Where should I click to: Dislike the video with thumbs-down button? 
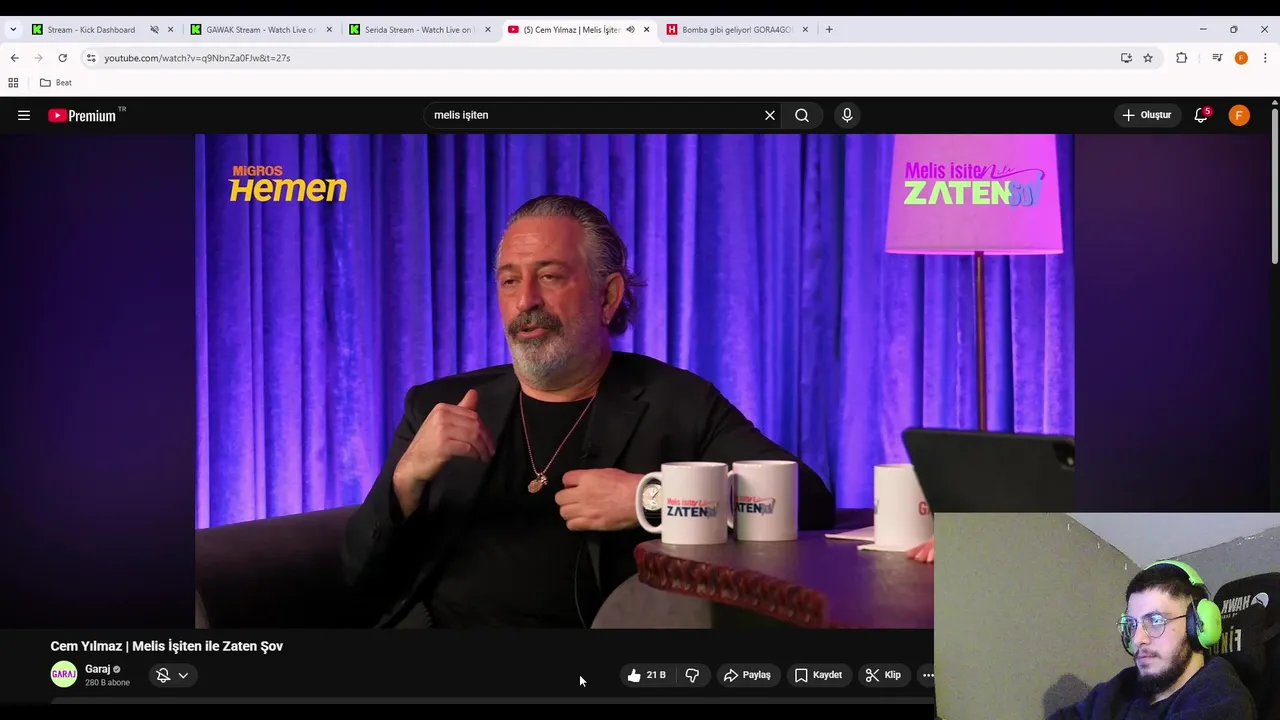pos(692,675)
